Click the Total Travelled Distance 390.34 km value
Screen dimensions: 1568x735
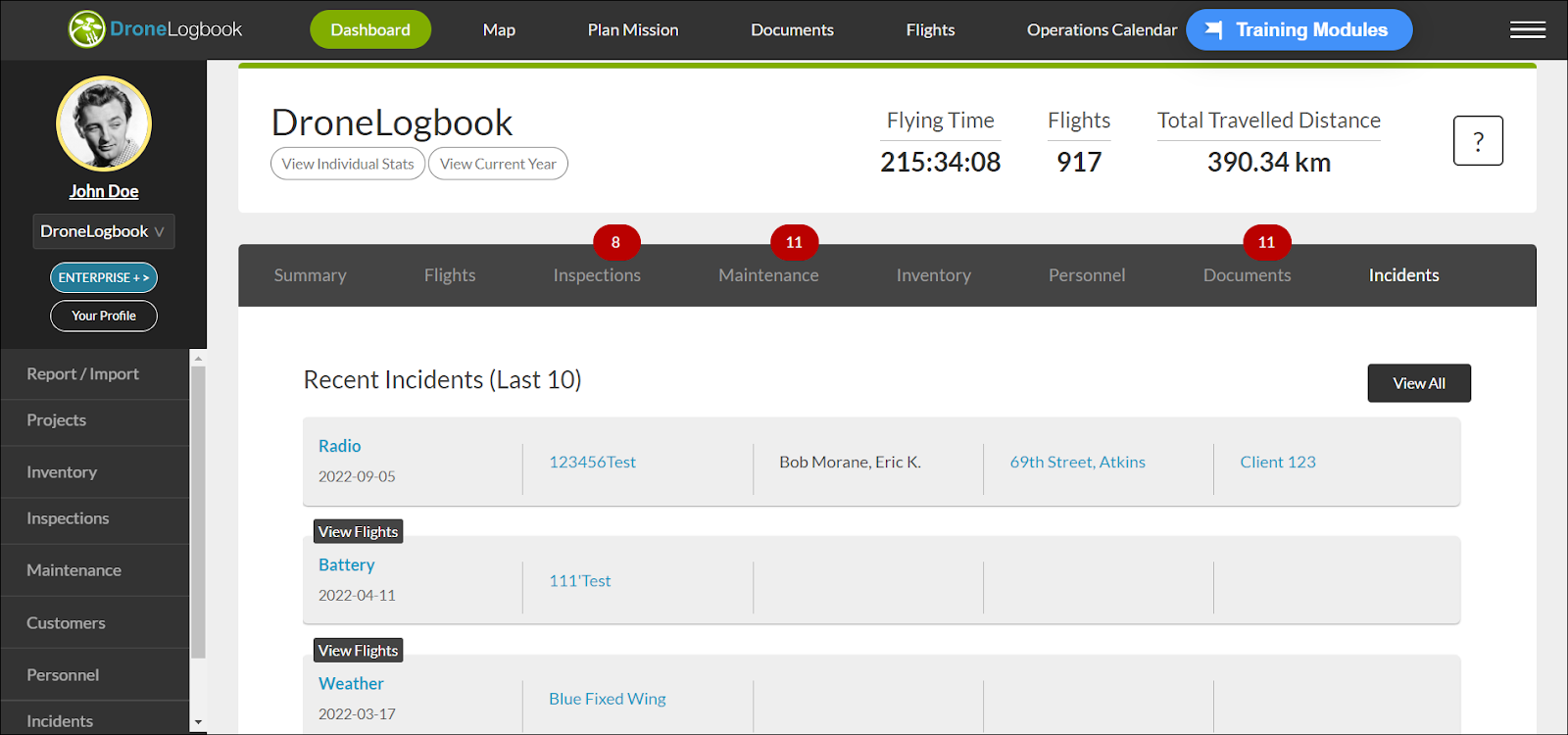pyautogui.click(x=1269, y=162)
